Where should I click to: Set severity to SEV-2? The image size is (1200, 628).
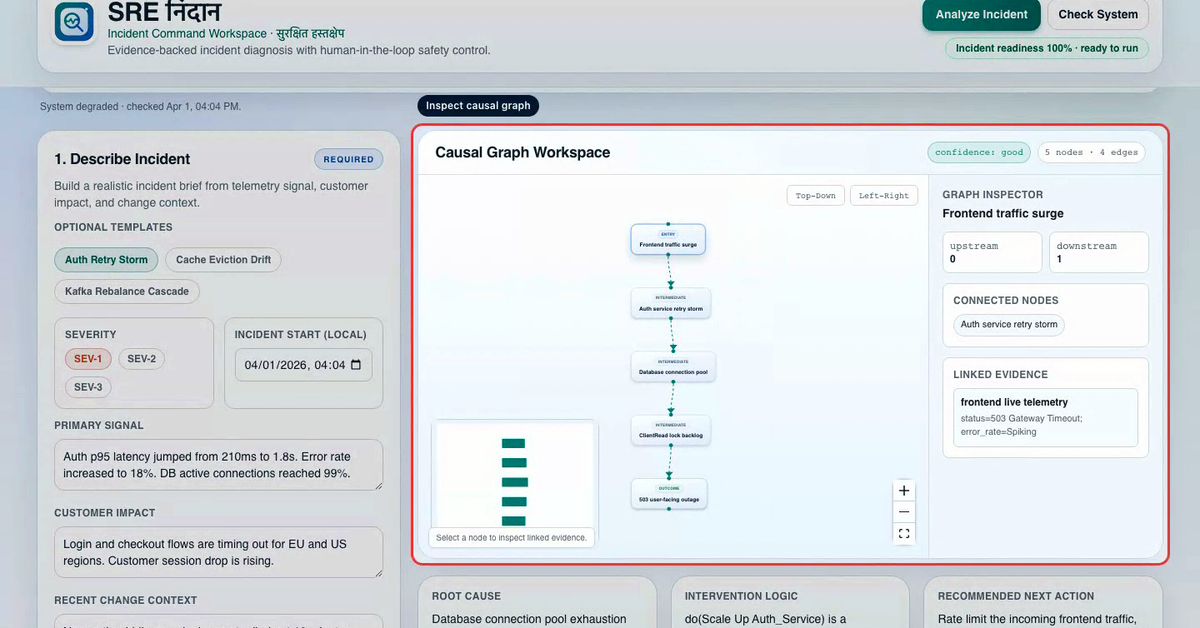(x=142, y=359)
